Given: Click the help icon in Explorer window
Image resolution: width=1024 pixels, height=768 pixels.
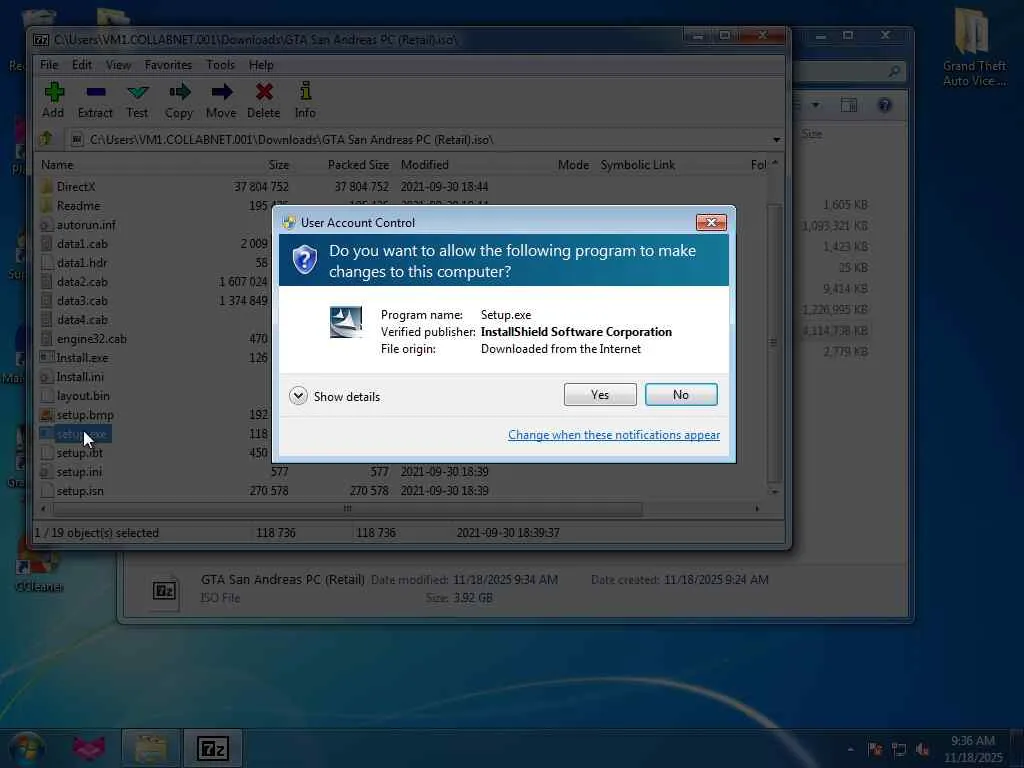Looking at the screenshot, I should tap(884, 105).
